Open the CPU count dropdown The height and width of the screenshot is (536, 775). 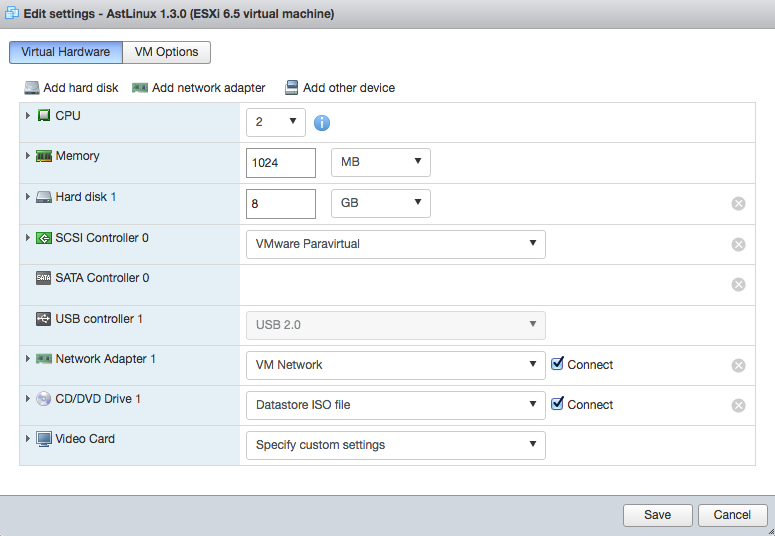[x=276, y=122]
